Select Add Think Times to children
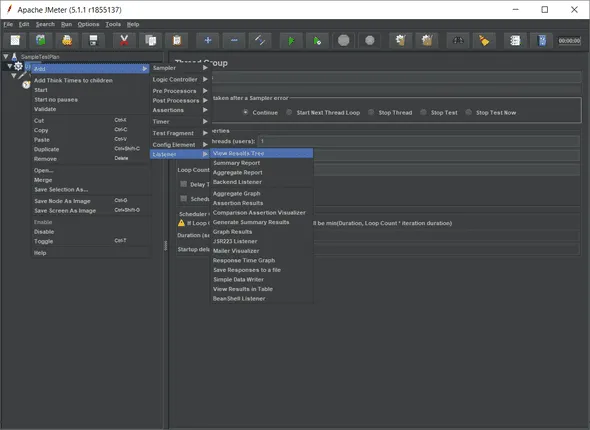This screenshot has height=430, width=590. coord(73,81)
